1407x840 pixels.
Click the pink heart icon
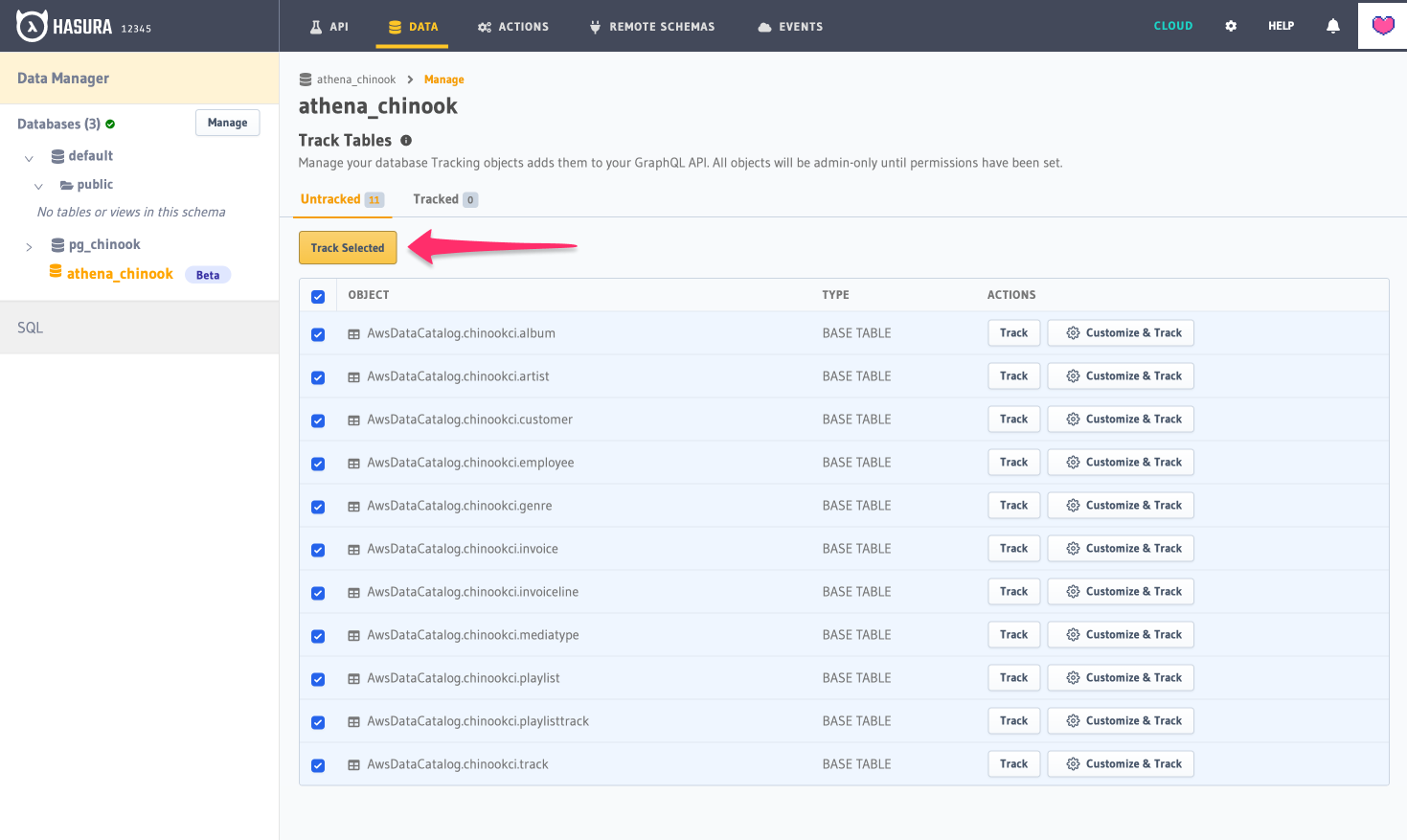tap(1382, 26)
